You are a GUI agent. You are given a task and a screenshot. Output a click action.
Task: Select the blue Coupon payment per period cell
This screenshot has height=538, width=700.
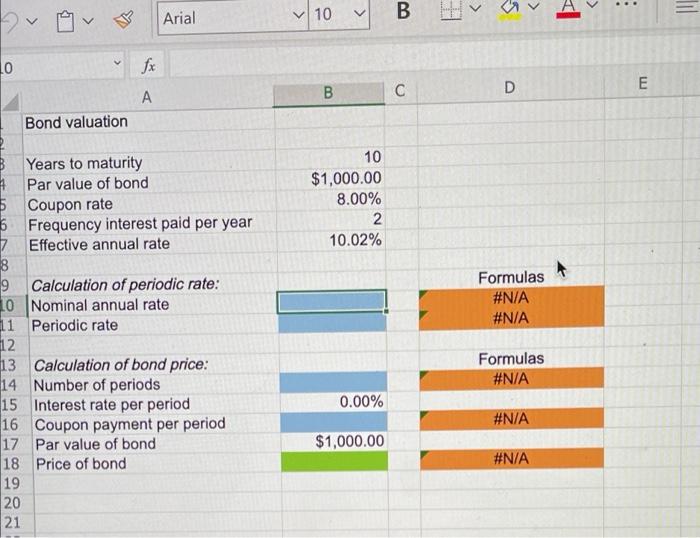click(333, 422)
